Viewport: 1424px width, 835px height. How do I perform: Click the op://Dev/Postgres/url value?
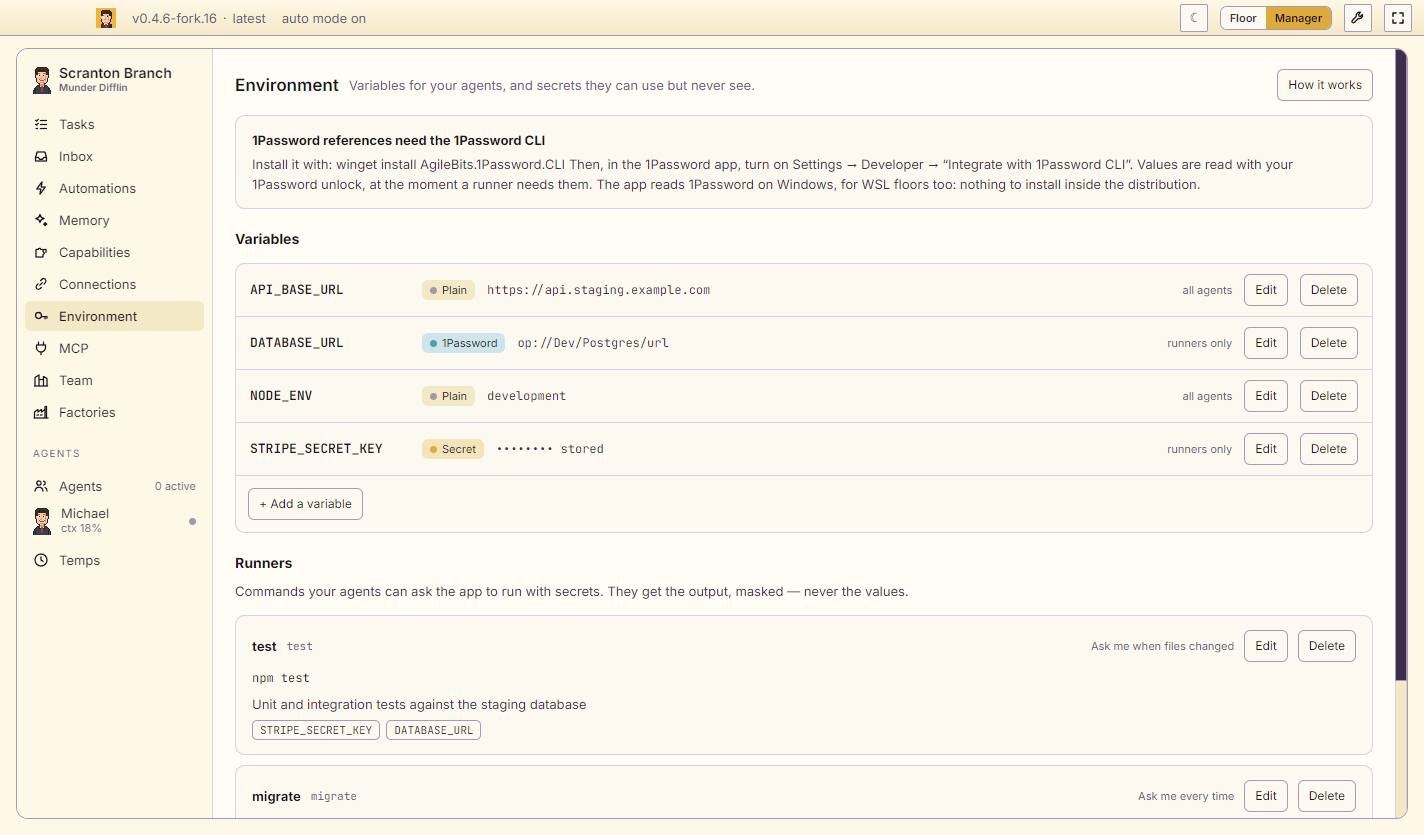593,343
